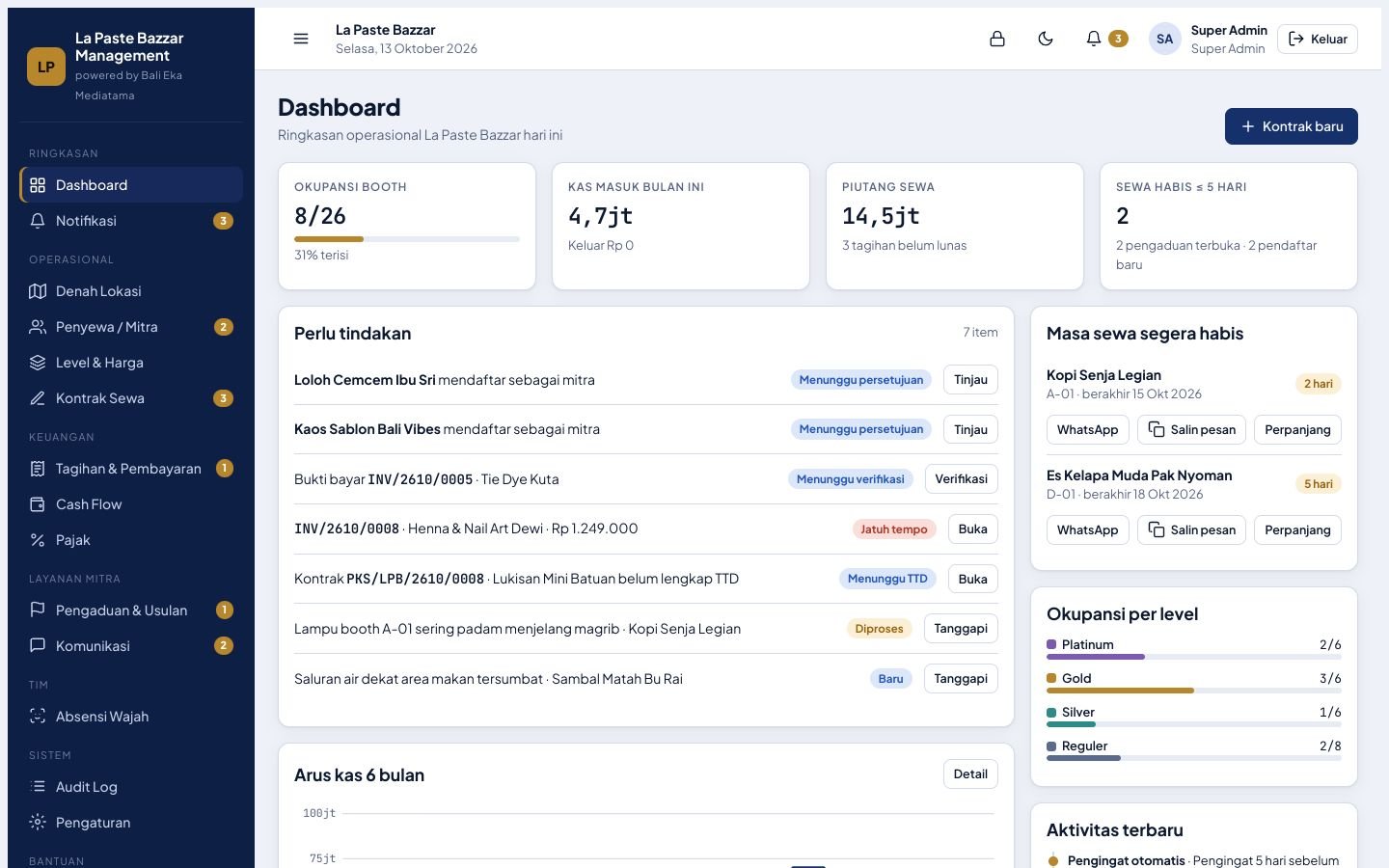Click the Jatuh tempo status badge
Screen dimensions: 1389x868
pos(894,529)
